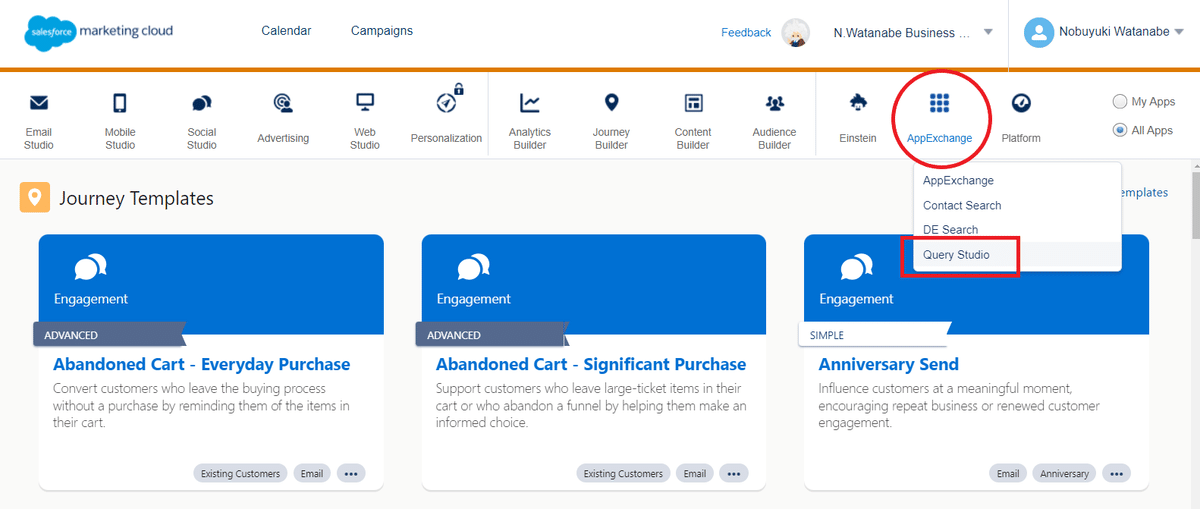Open Nobuyuki Watanabe user menu arrow
This screenshot has height=509, width=1200.
point(1178,32)
